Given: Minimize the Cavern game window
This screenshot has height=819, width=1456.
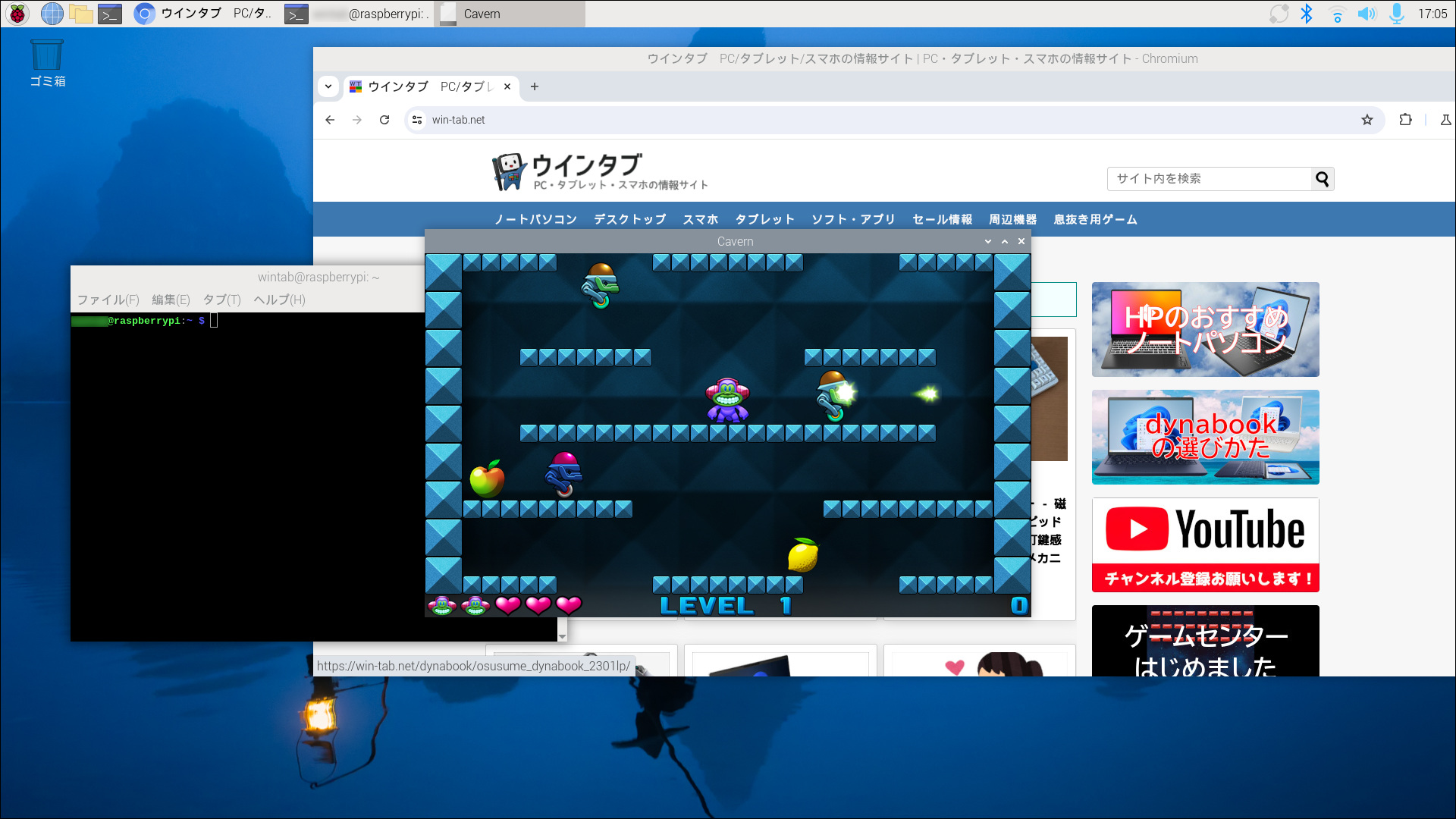Looking at the screenshot, I should click(x=988, y=241).
